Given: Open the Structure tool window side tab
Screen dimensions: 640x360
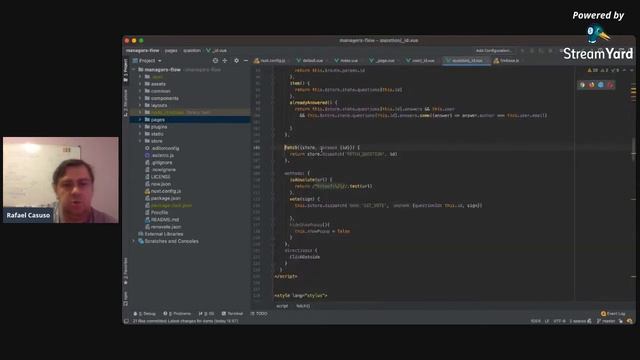Looking at the screenshot, I should click(126, 103).
